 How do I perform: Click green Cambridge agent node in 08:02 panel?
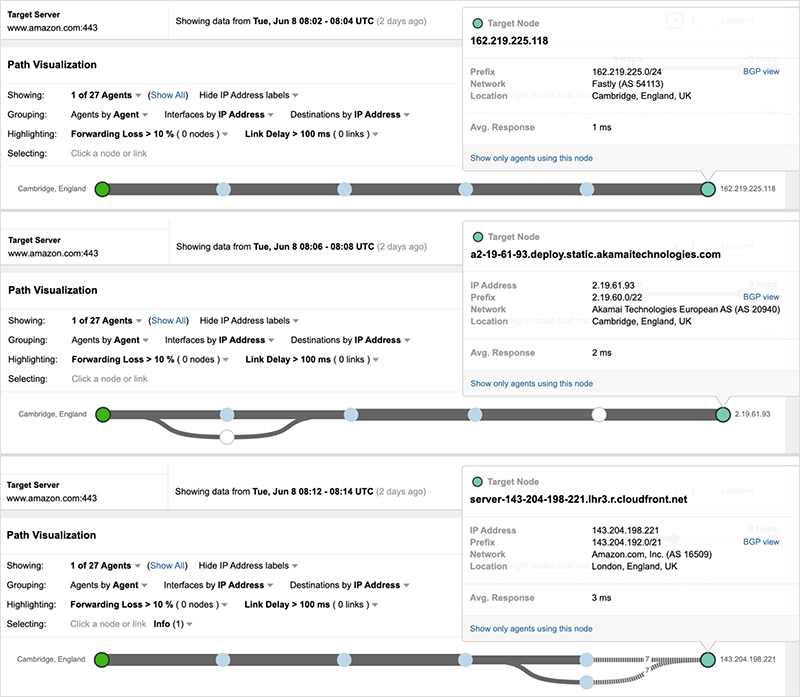pos(101,188)
